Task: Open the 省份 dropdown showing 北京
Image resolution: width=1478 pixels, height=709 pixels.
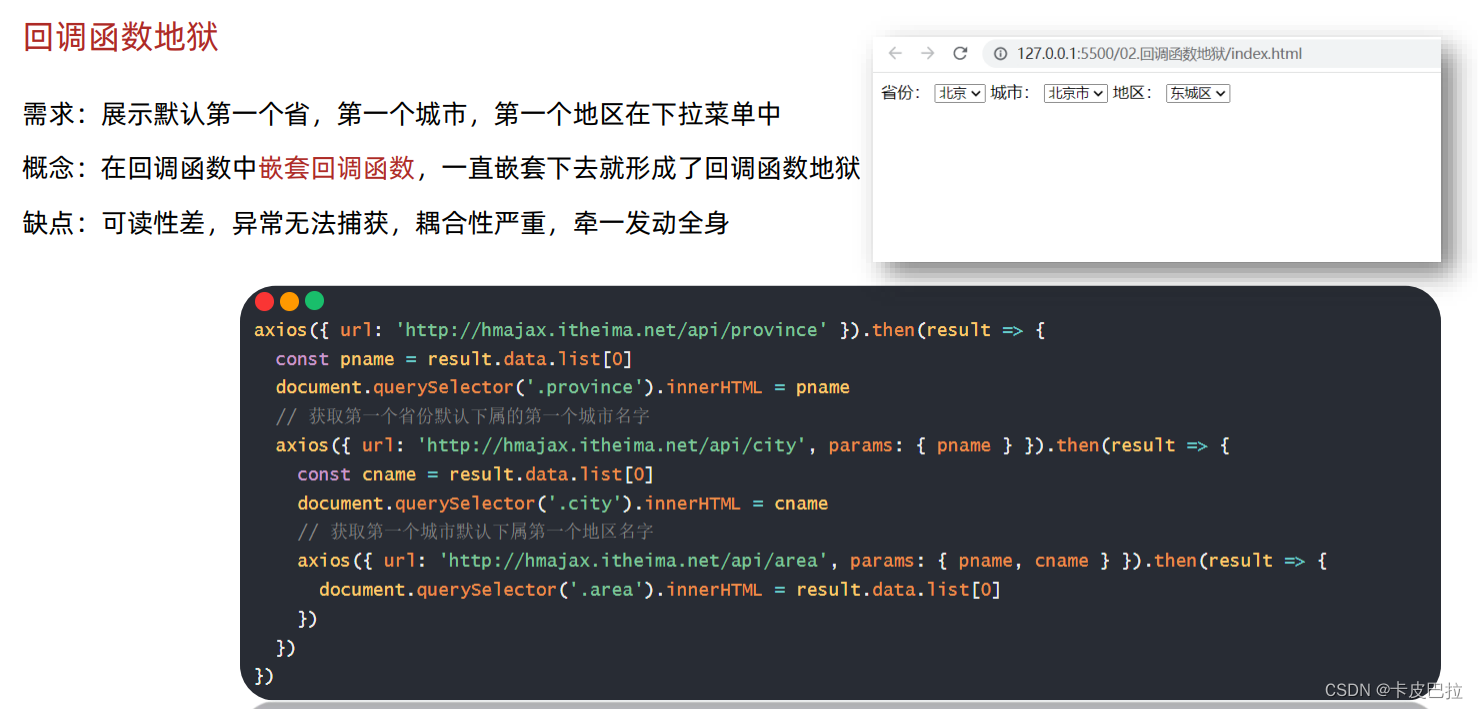Action: point(960,93)
